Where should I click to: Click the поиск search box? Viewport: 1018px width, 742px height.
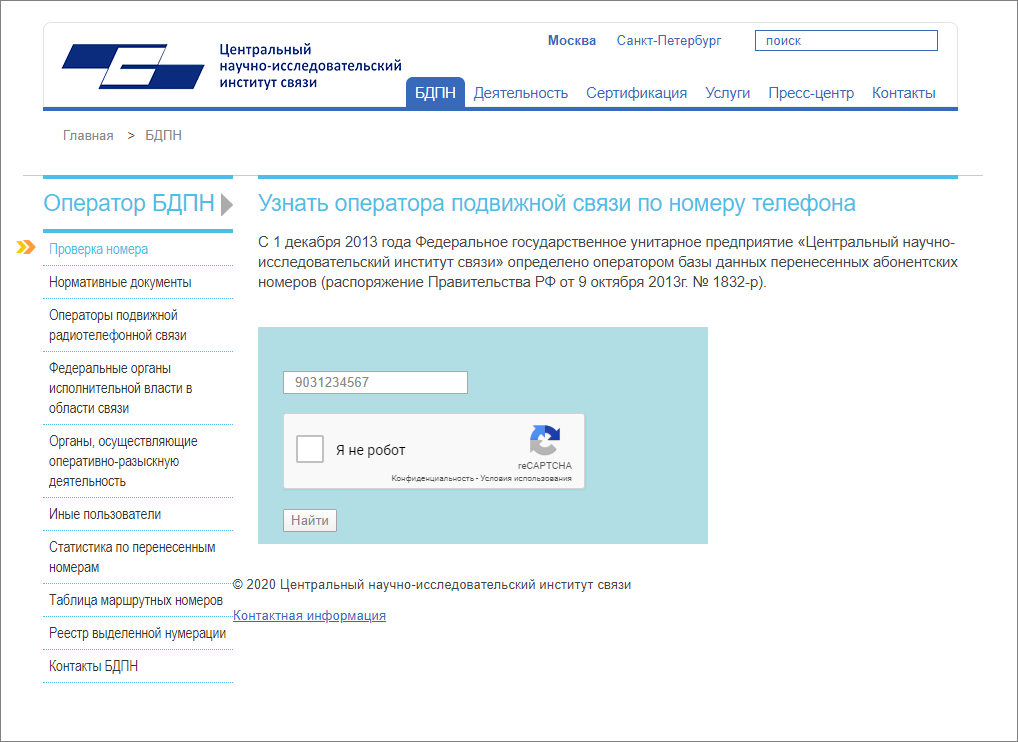[845, 40]
